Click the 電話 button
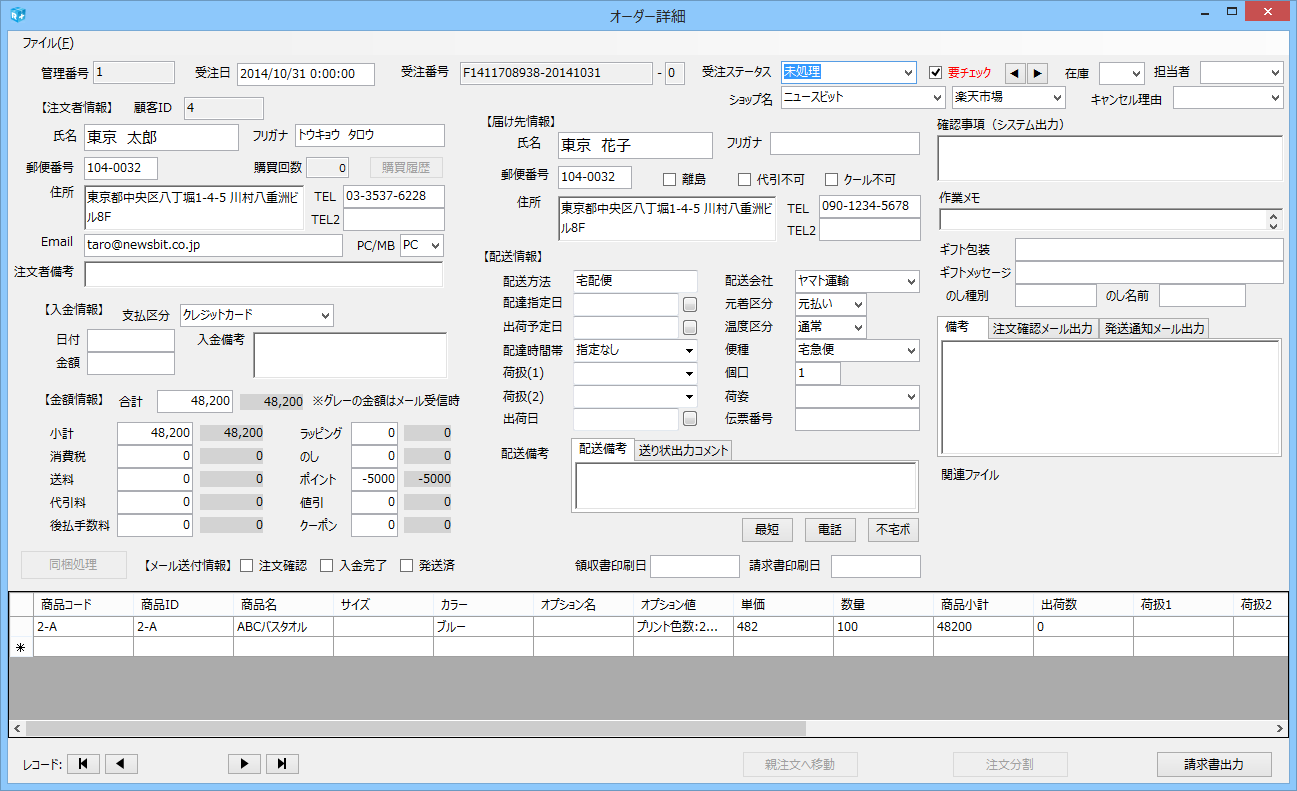The image size is (1297, 791). (x=830, y=530)
